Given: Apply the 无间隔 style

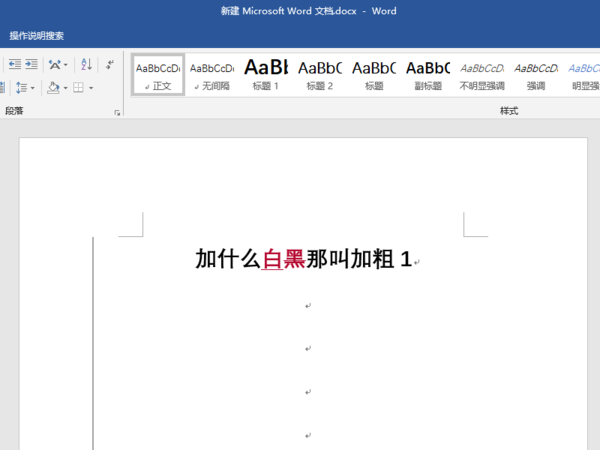Looking at the screenshot, I should tap(212, 75).
